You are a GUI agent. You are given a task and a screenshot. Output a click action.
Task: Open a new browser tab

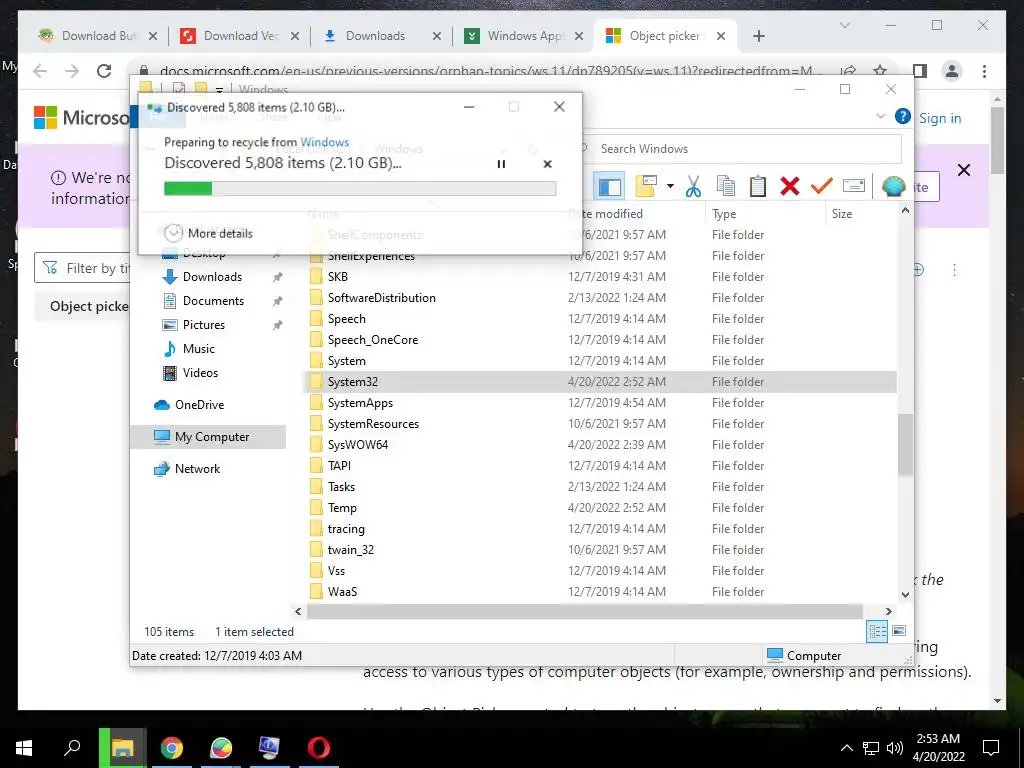pyautogui.click(x=758, y=36)
